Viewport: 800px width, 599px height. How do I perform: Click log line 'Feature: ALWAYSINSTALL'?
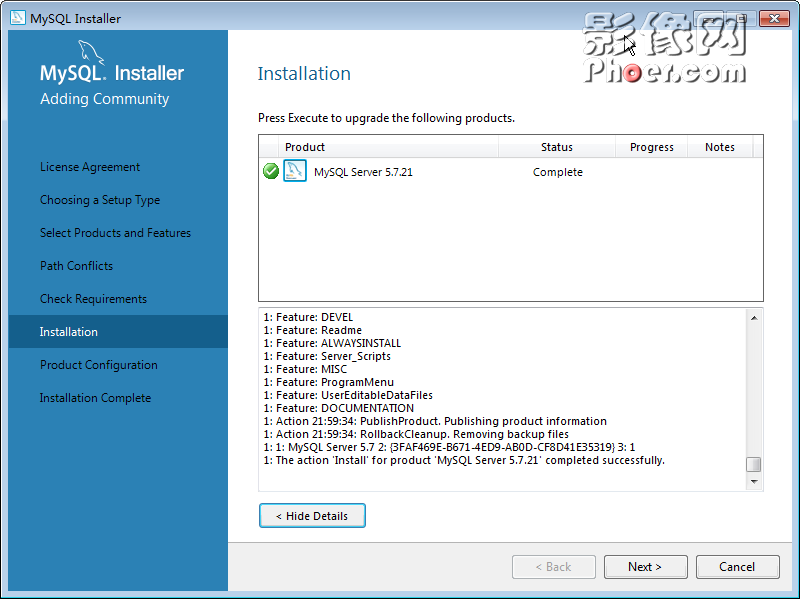pyautogui.click(x=332, y=343)
